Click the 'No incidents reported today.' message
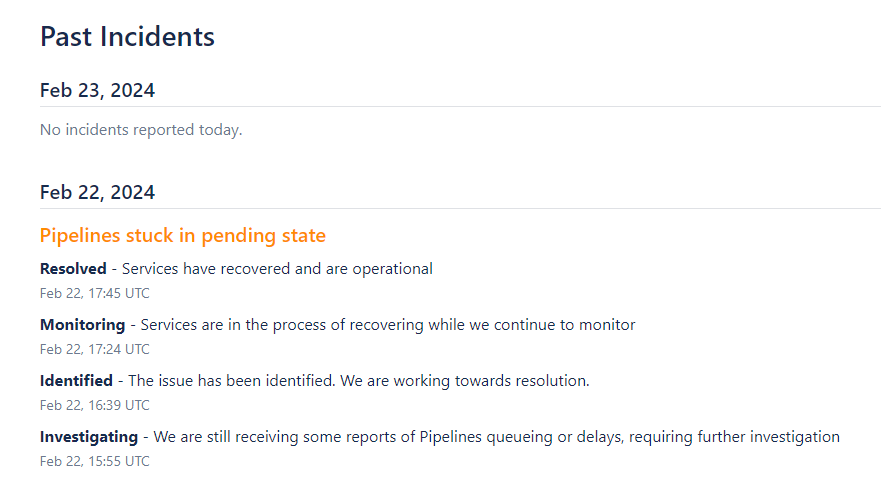 click(x=141, y=130)
